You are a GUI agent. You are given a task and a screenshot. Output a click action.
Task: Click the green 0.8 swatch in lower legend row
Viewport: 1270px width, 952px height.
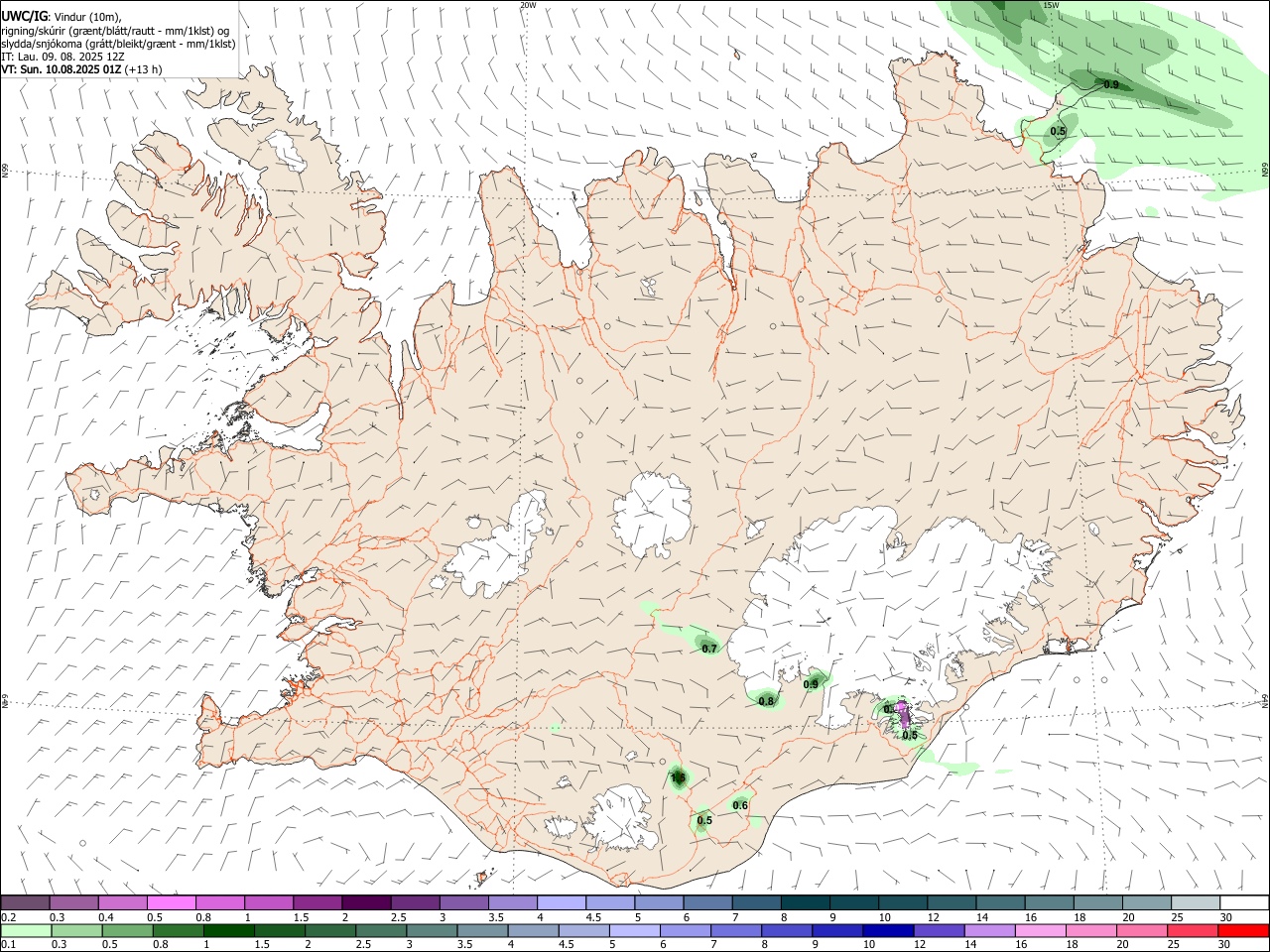[x=179, y=930]
